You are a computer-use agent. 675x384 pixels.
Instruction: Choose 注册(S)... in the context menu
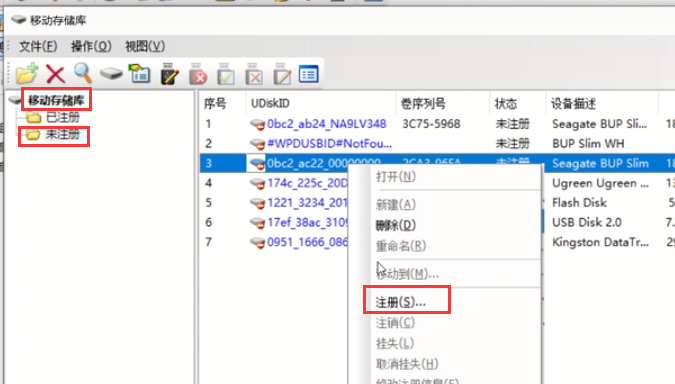(401, 302)
